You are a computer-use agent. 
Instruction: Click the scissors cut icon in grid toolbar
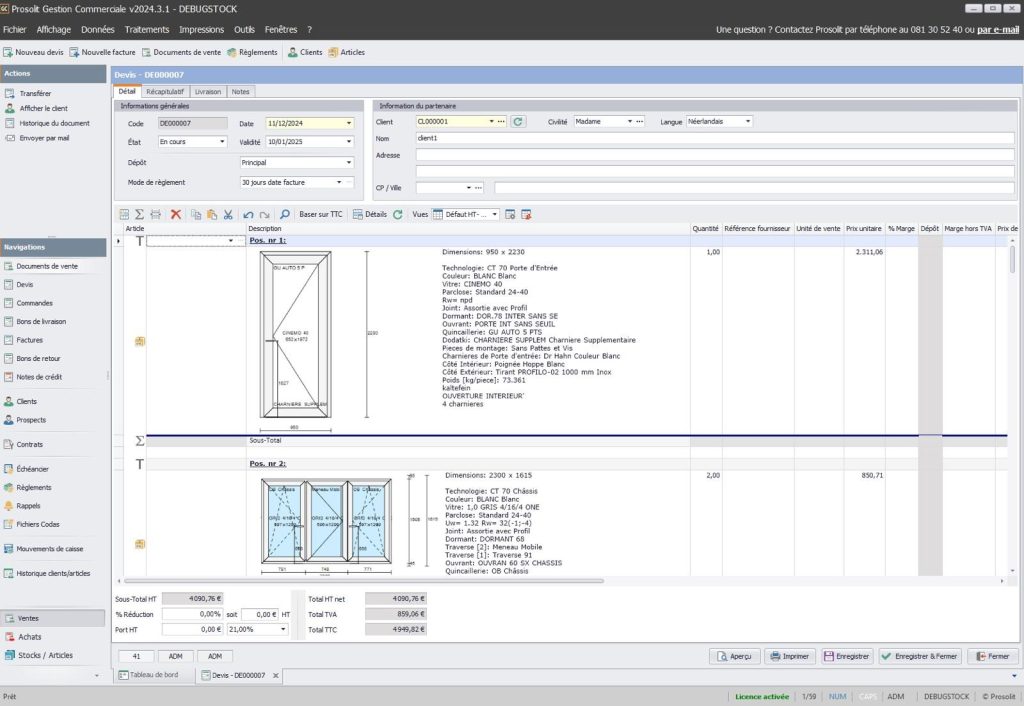click(228, 214)
